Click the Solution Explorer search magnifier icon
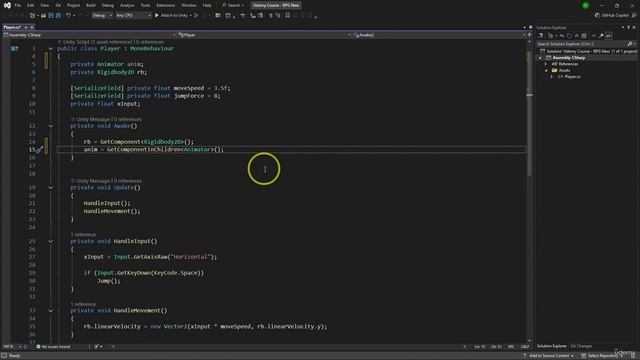This screenshot has height=360, width=640. (630, 44)
